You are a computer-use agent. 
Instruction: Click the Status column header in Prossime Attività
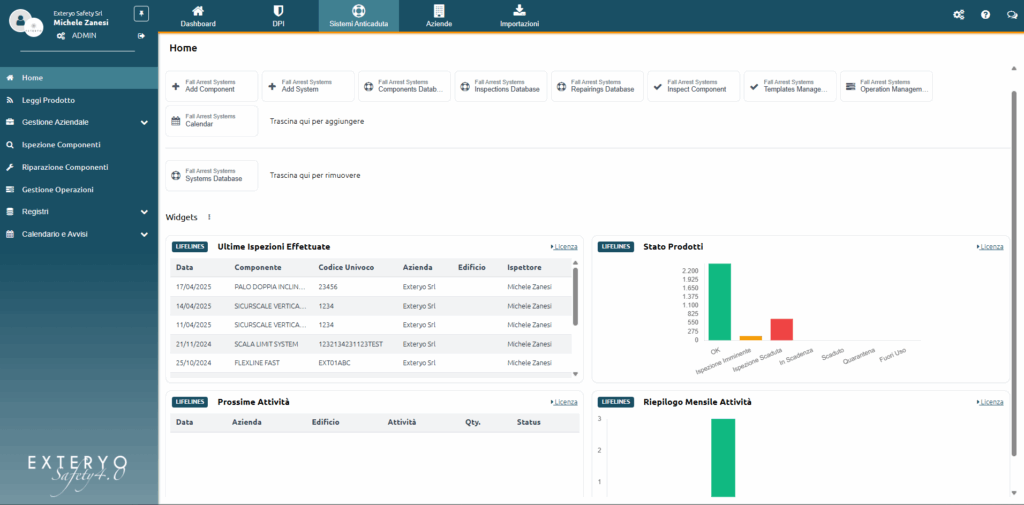coord(528,423)
